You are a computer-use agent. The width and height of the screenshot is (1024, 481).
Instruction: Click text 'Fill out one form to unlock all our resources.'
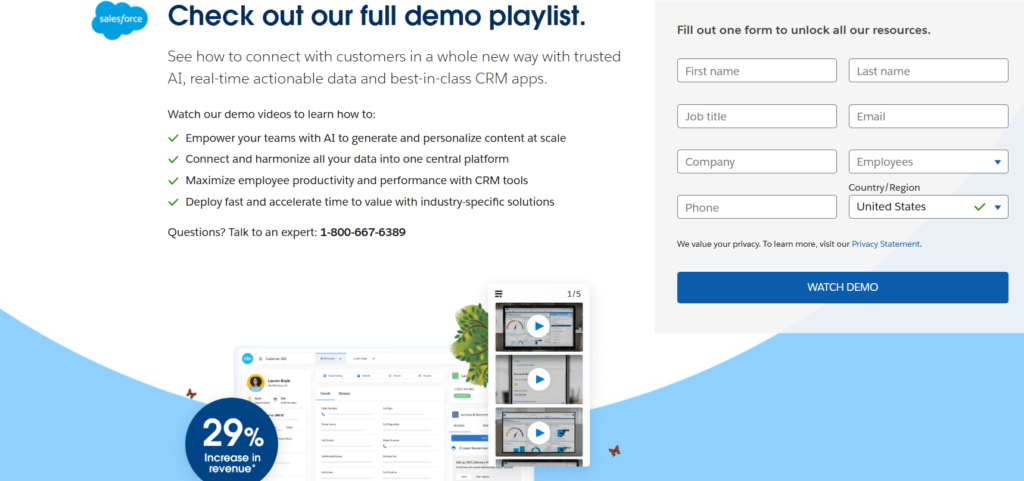(804, 30)
